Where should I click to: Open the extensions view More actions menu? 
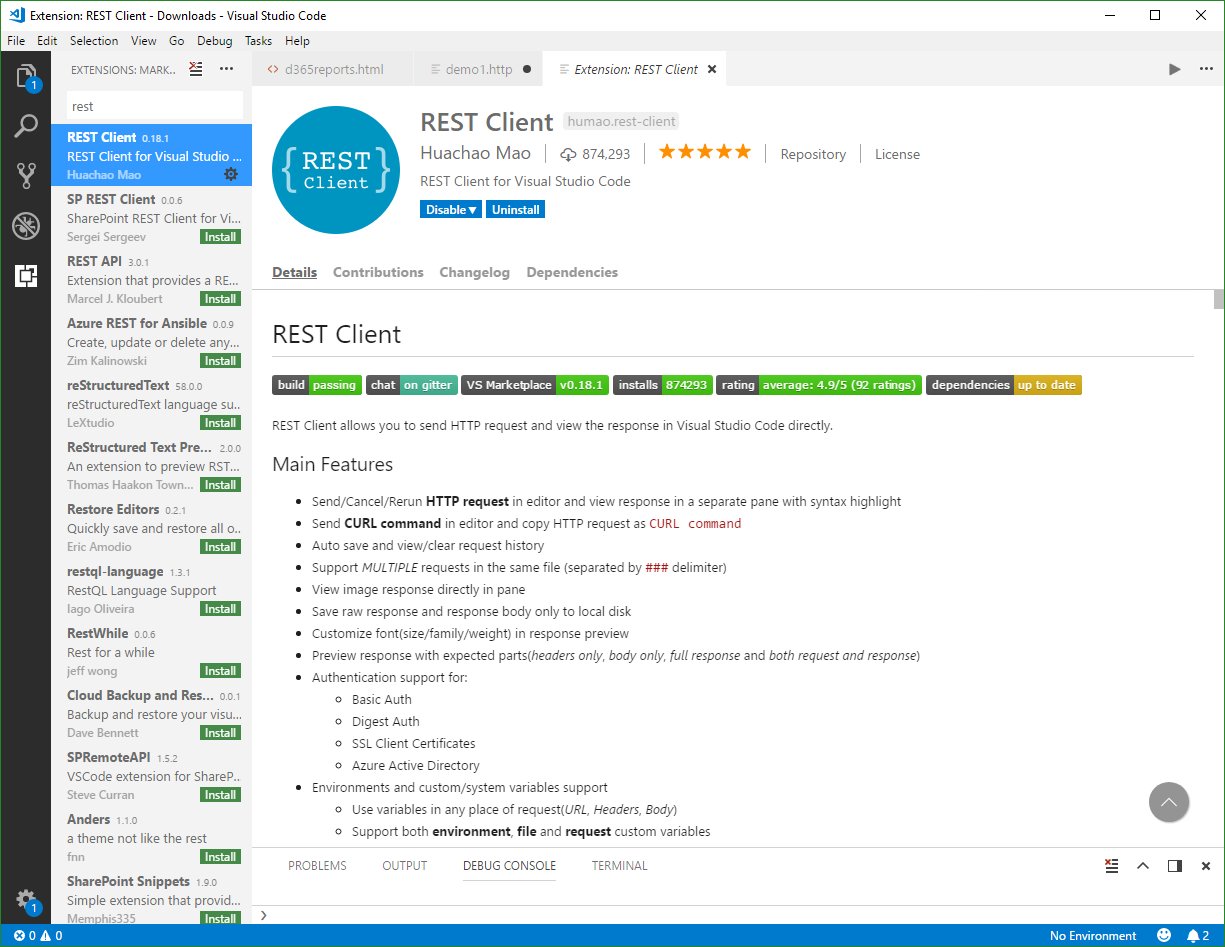pos(226,69)
